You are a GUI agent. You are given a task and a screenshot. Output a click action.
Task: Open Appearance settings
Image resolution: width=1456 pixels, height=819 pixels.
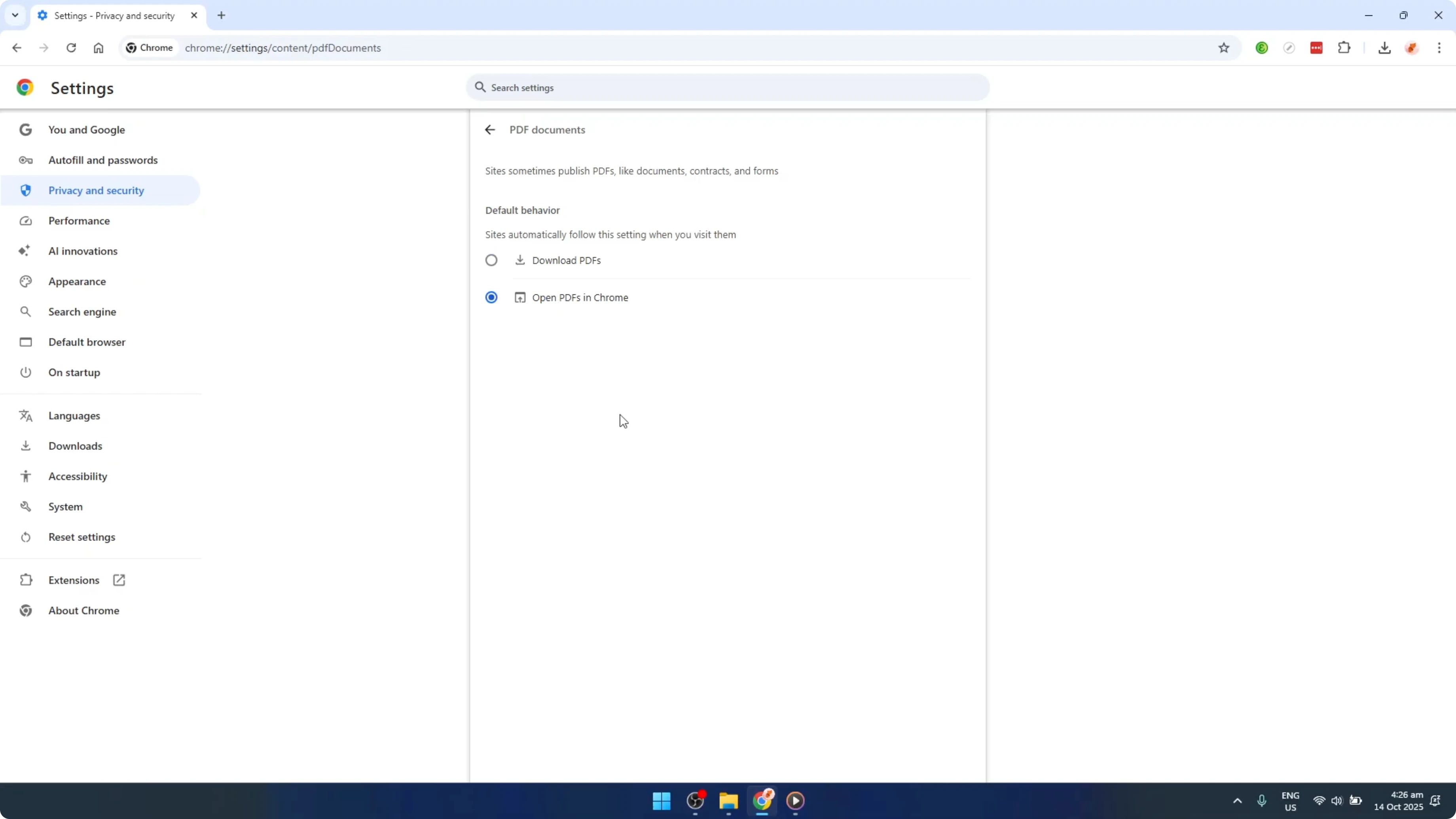pos(100,281)
